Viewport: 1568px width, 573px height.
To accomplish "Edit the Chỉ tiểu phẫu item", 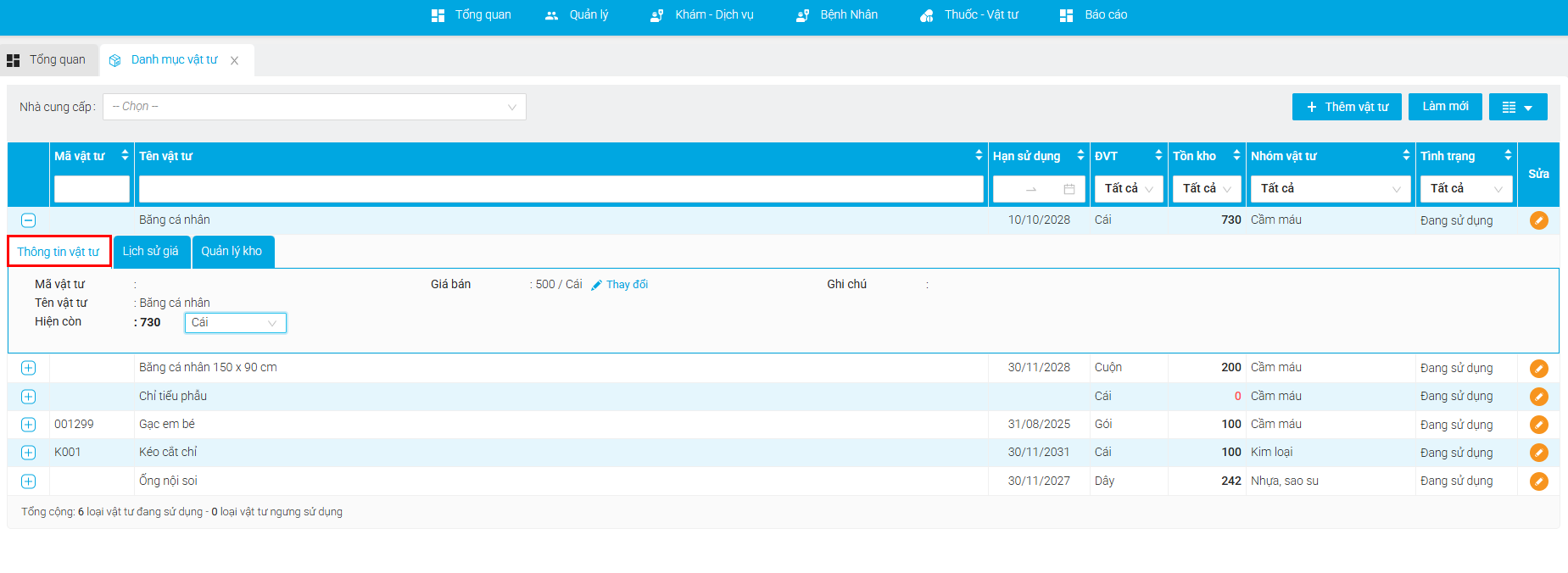I will click(x=1538, y=397).
